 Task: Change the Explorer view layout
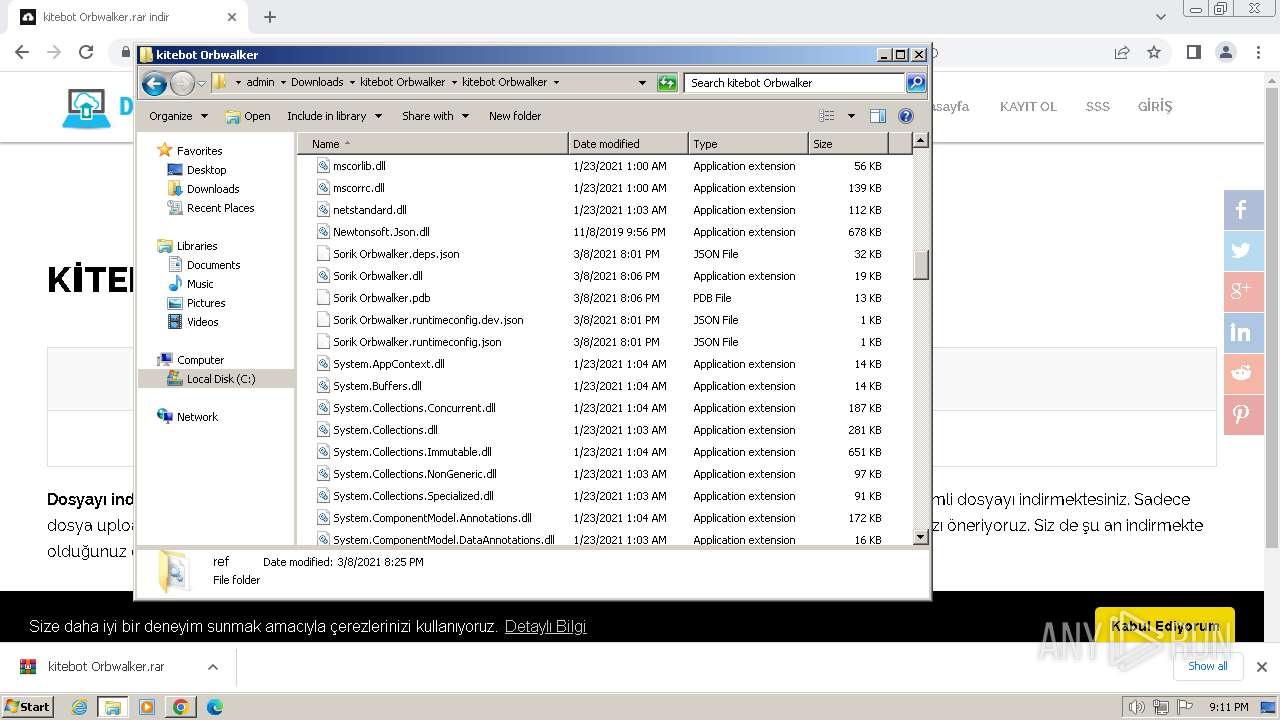[827, 116]
